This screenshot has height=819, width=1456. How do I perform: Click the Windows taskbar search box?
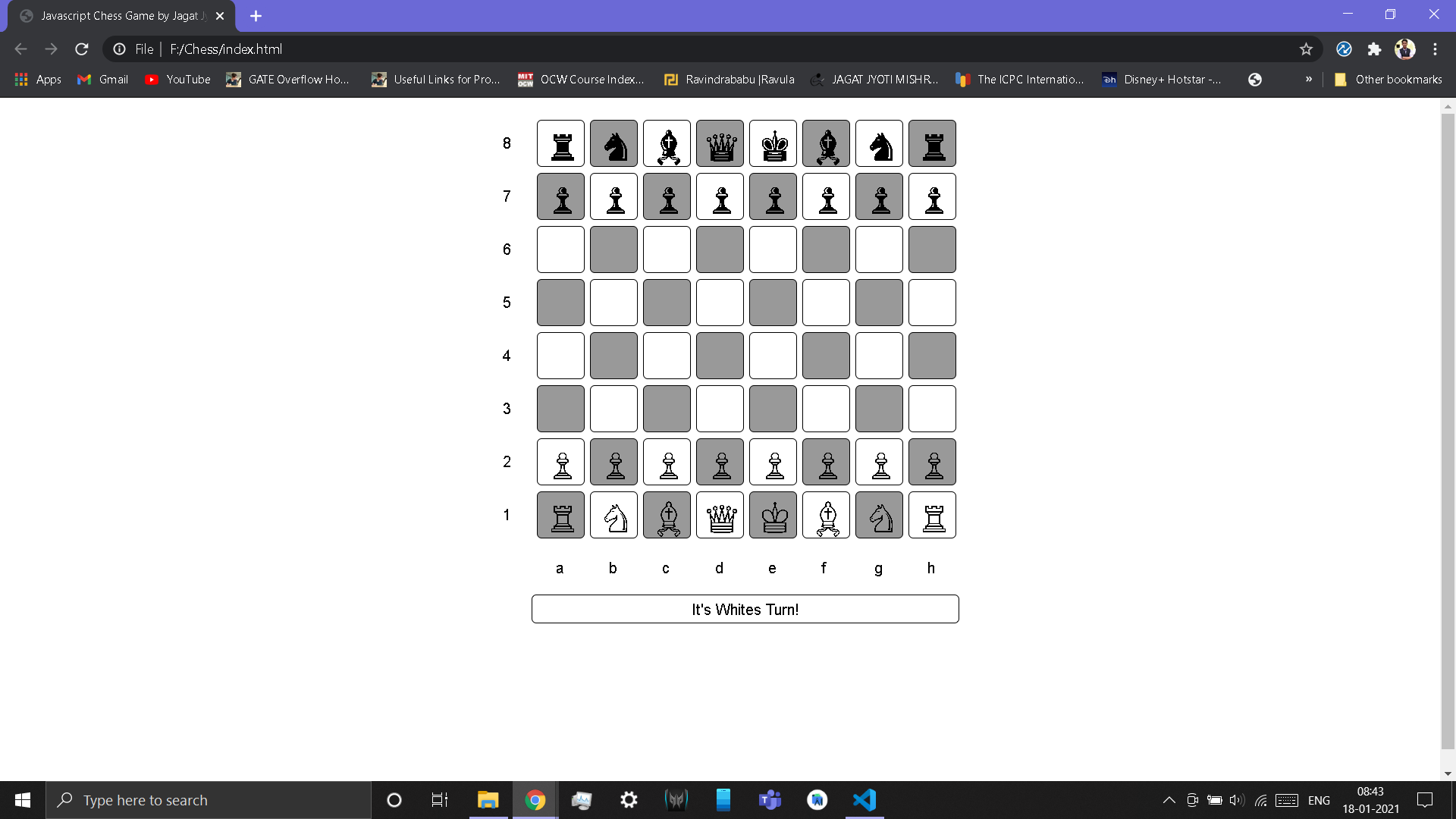pos(209,800)
